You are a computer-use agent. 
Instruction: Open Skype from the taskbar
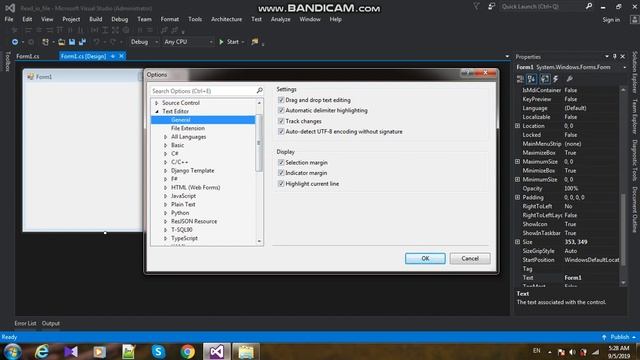click(x=158, y=351)
